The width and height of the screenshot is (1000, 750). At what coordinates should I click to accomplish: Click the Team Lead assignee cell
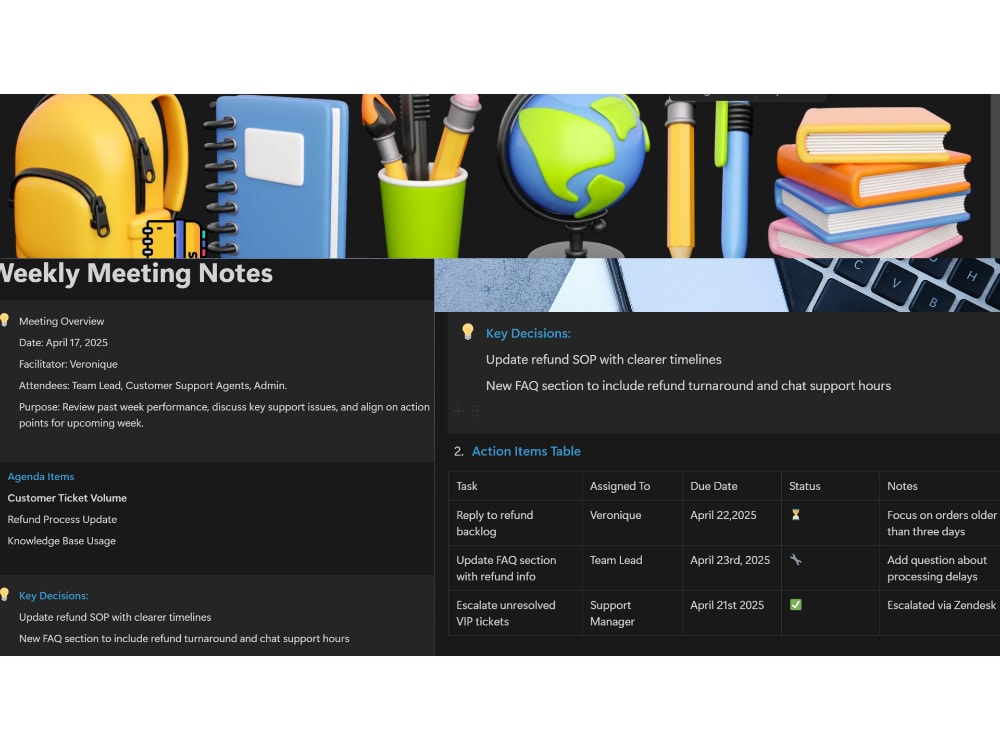tap(632, 568)
